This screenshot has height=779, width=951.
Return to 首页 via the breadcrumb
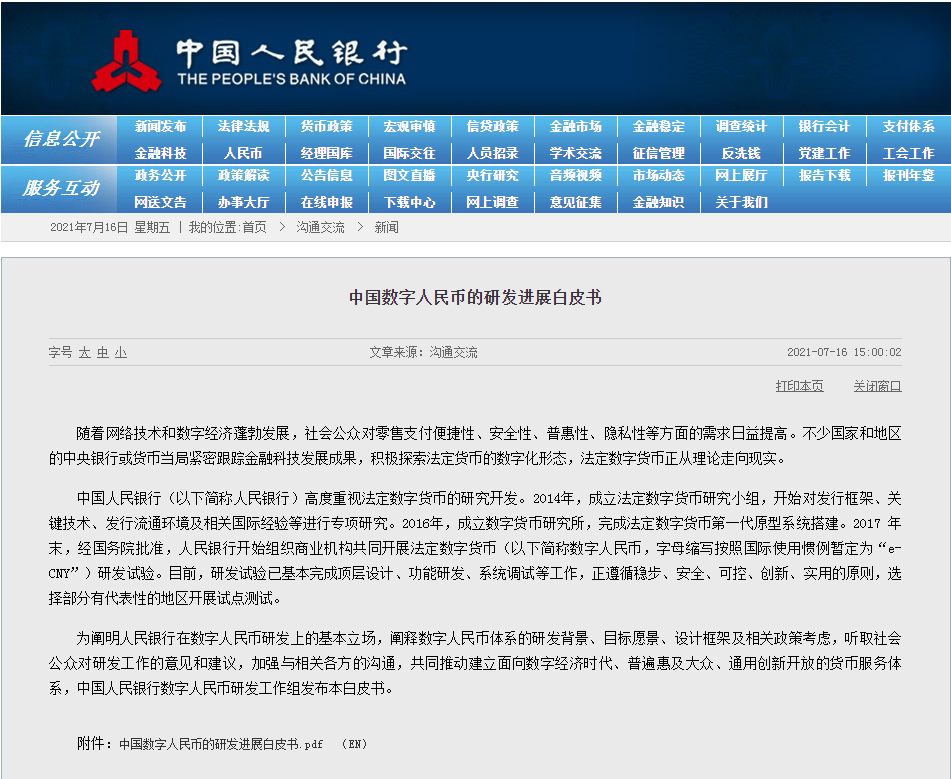pyautogui.click(x=254, y=228)
